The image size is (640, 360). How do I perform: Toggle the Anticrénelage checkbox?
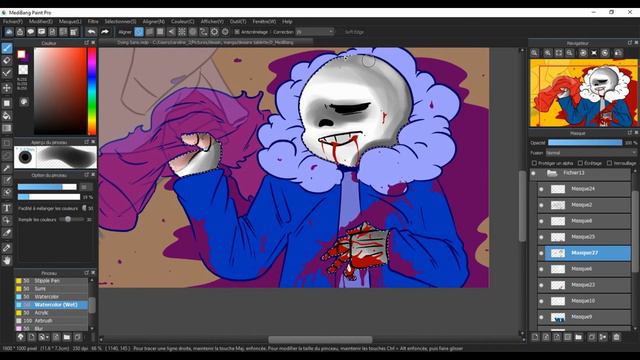tap(237, 32)
